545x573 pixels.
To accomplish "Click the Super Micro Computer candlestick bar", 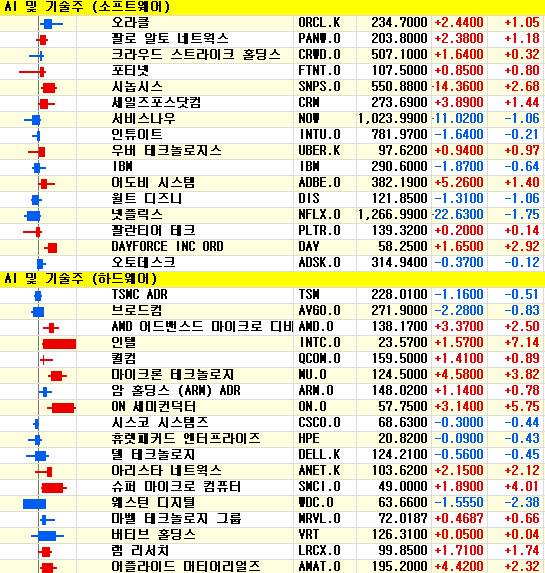I will point(54,487).
